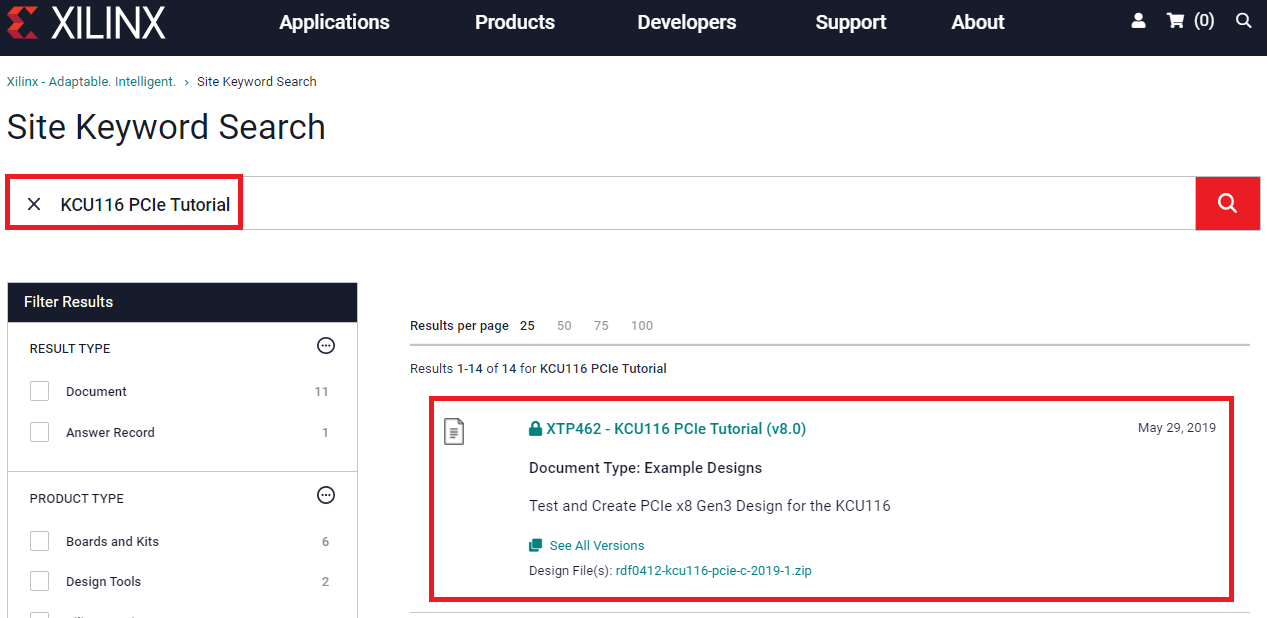
Task: Open the Products menu
Action: 514,22
